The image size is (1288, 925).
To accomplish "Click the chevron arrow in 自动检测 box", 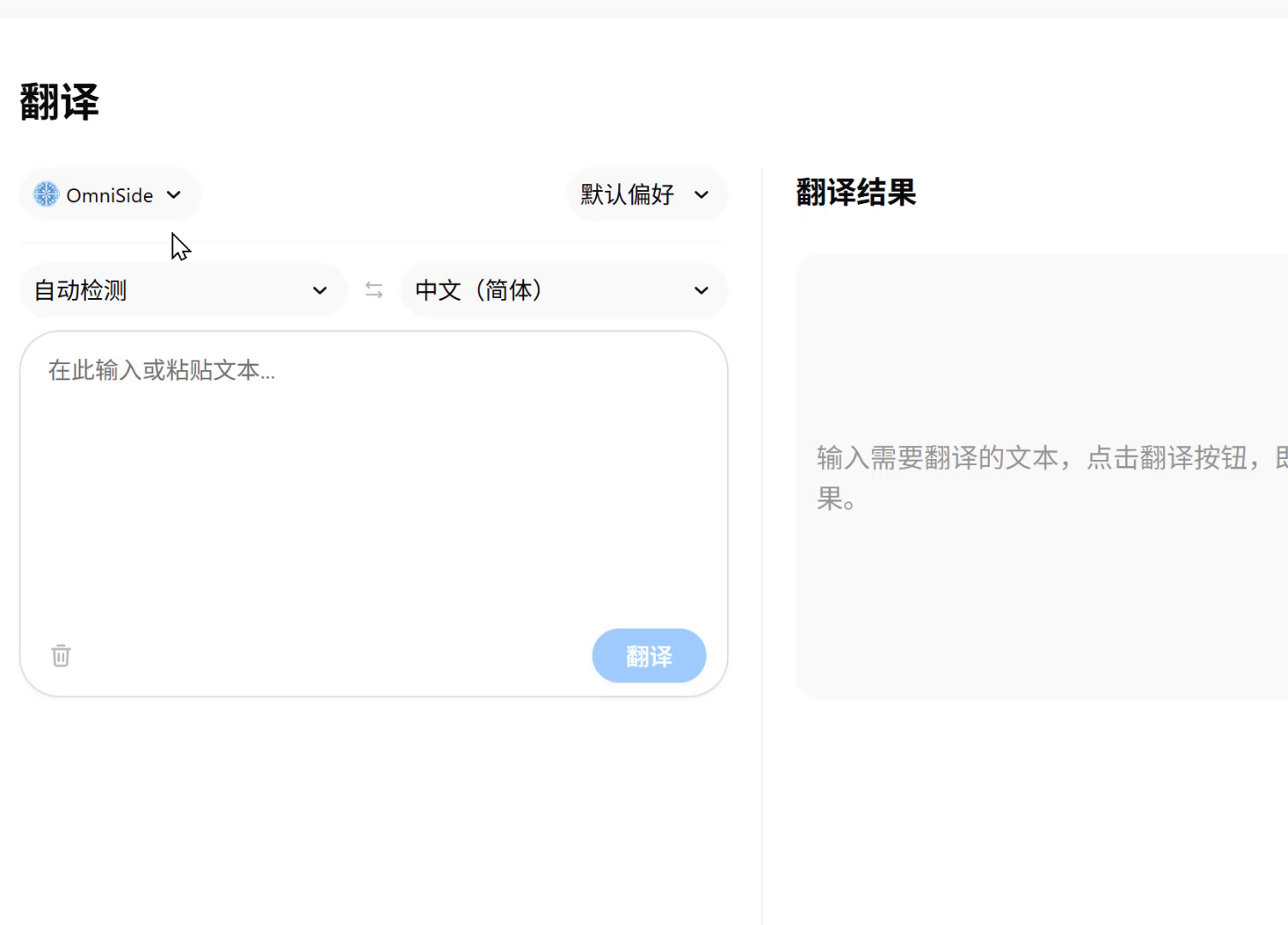I will (319, 291).
